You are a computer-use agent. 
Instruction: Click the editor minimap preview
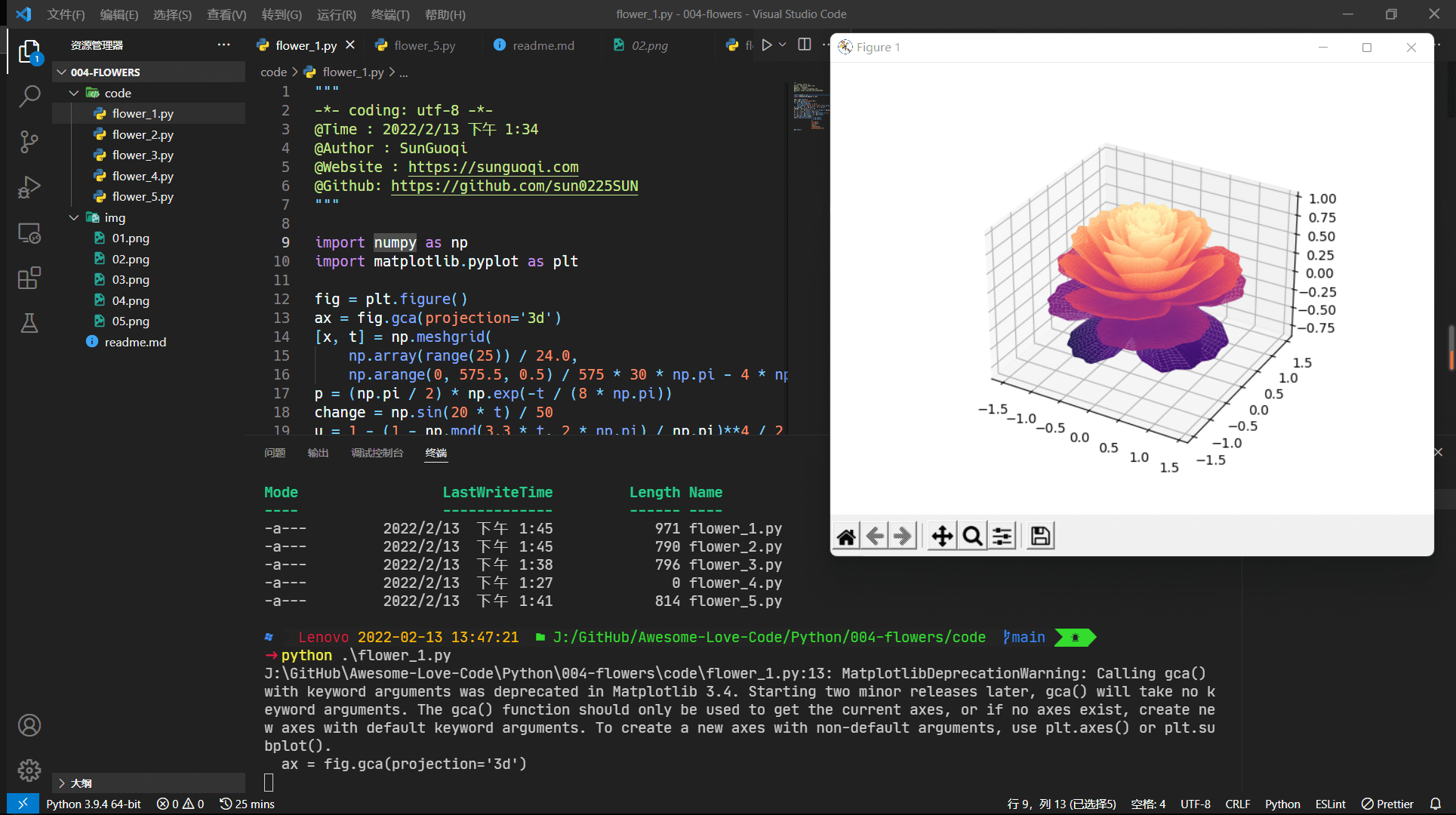pos(809,107)
